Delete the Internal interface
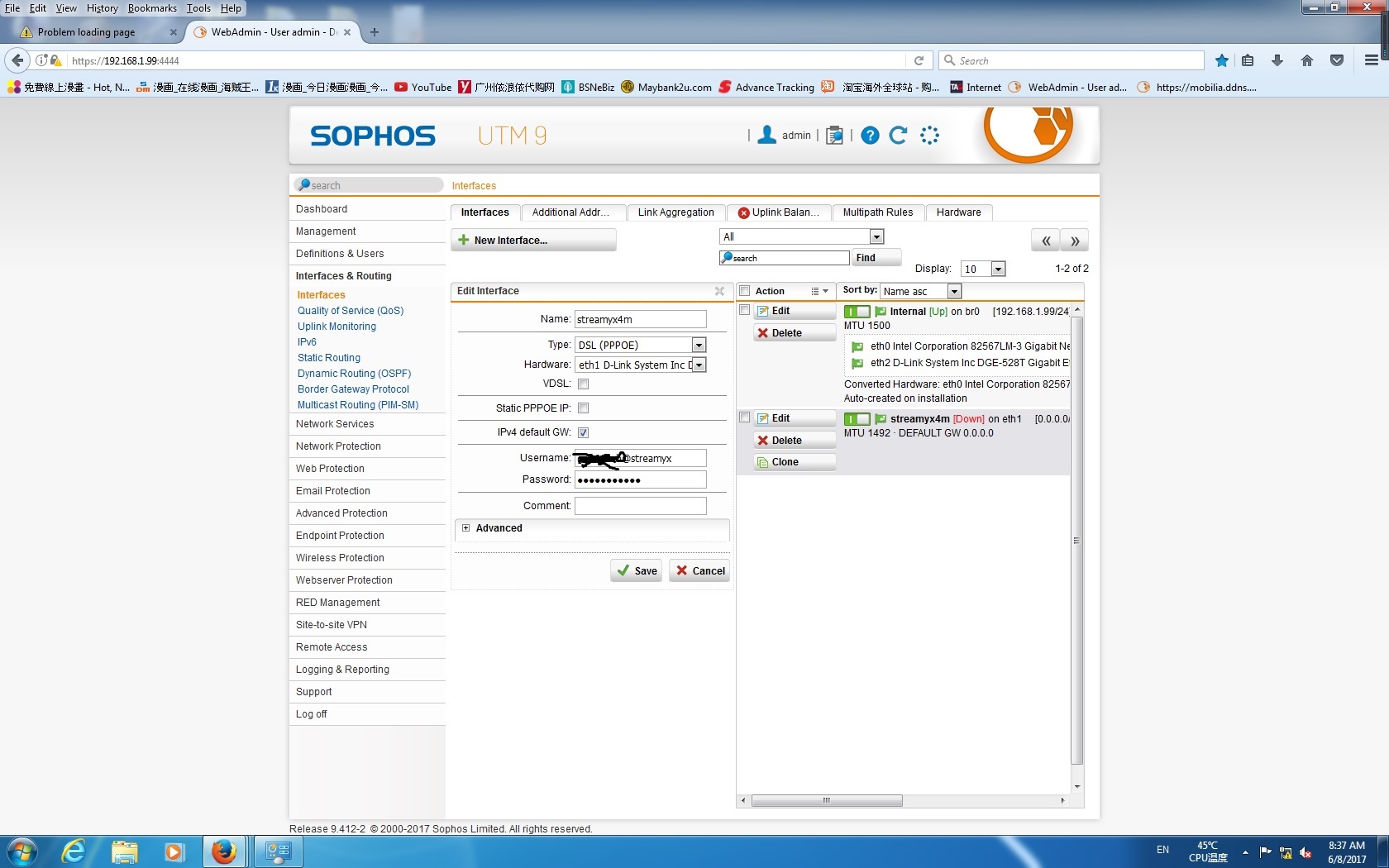Image resolution: width=1389 pixels, height=868 pixels. pos(795,333)
